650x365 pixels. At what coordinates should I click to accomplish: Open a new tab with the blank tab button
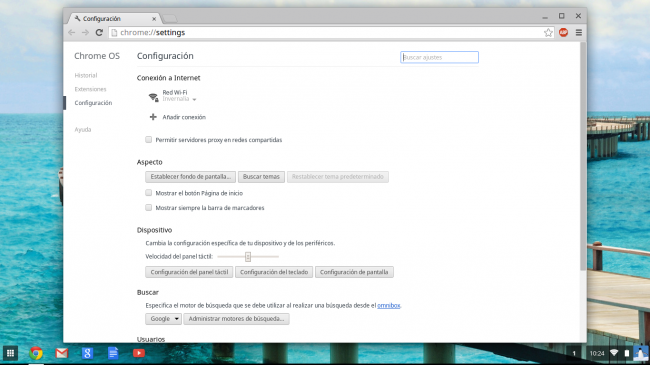tap(170, 19)
